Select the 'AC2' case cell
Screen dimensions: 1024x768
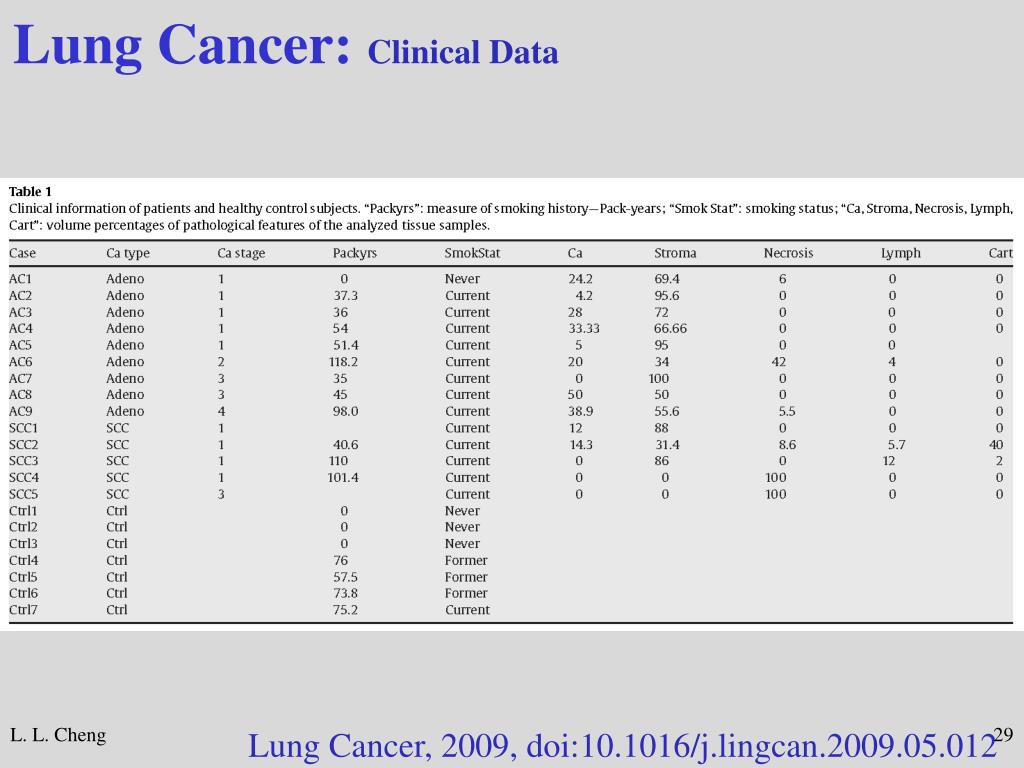tap(20, 296)
